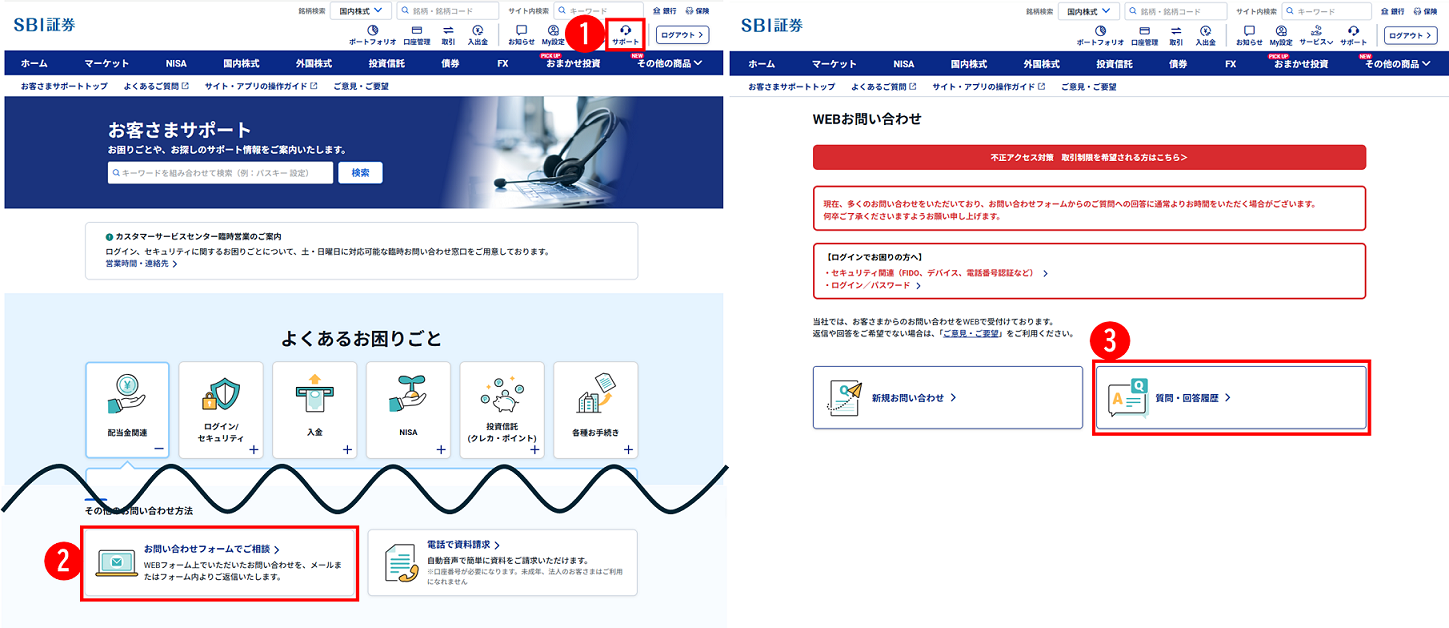Image resolution: width=1449 pixels, height=628 pixels.
Task: Click SBI証券 logo on right page
Action: click(772, 24)
